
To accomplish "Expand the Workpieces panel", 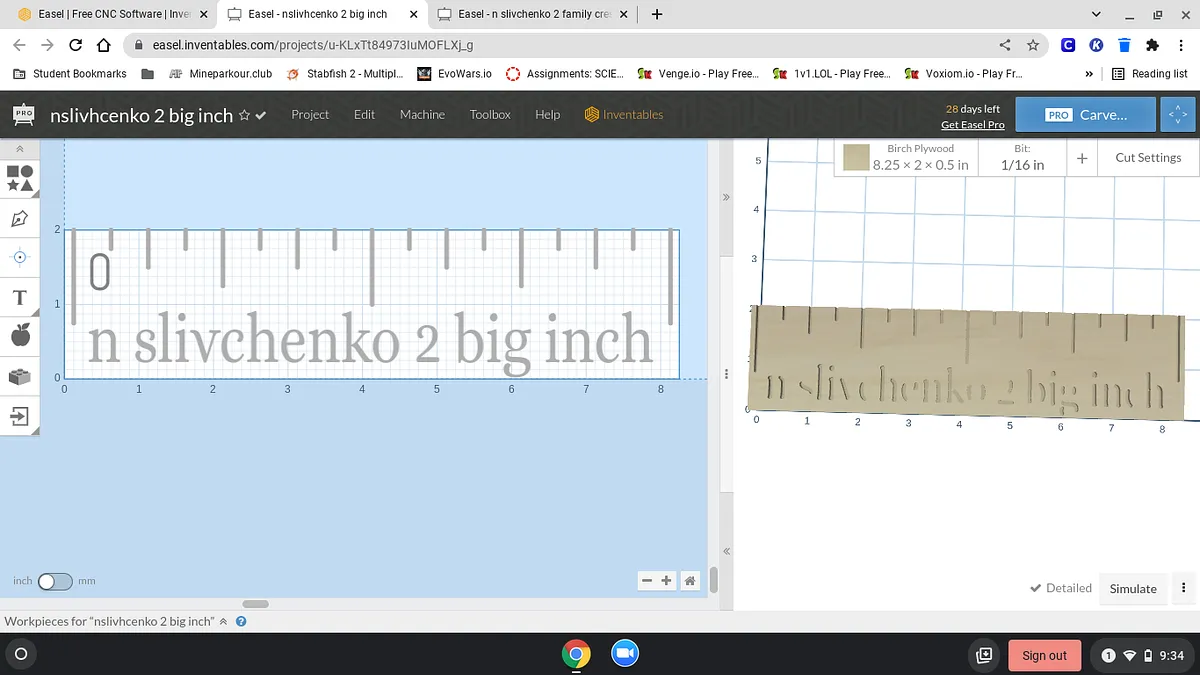I will click(223, 621).
